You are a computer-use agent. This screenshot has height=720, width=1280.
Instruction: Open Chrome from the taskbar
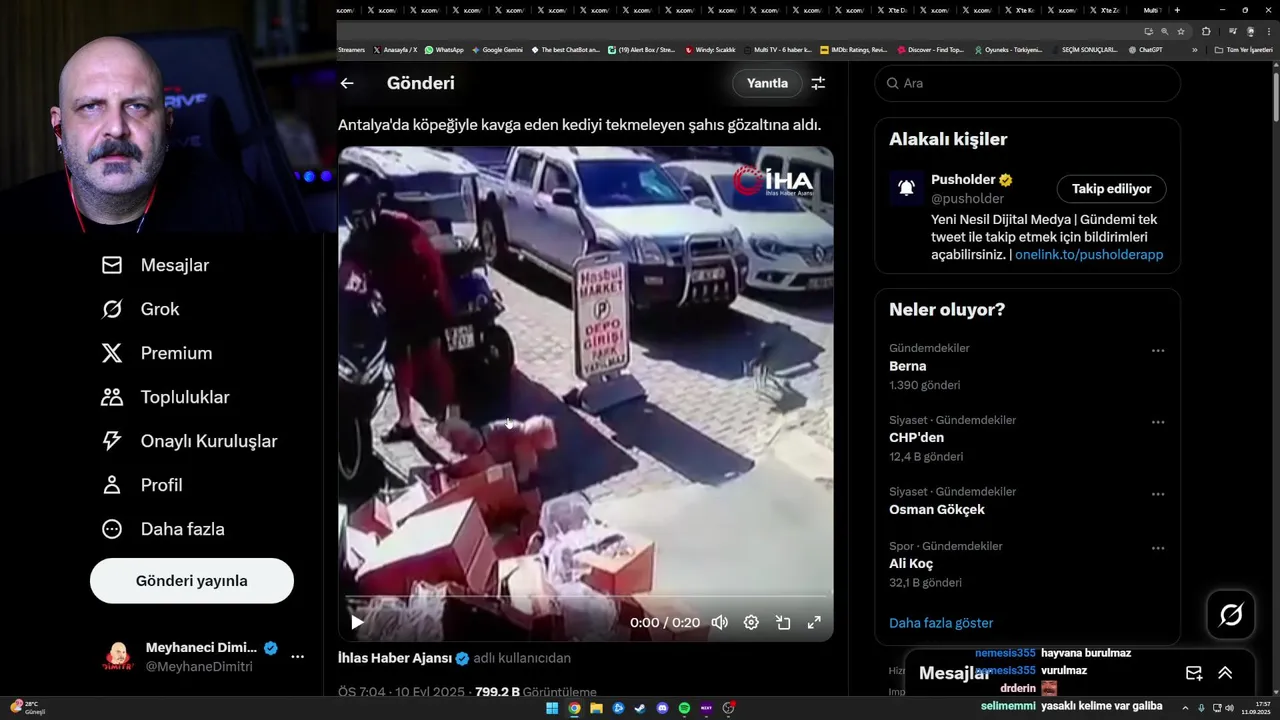574,708
